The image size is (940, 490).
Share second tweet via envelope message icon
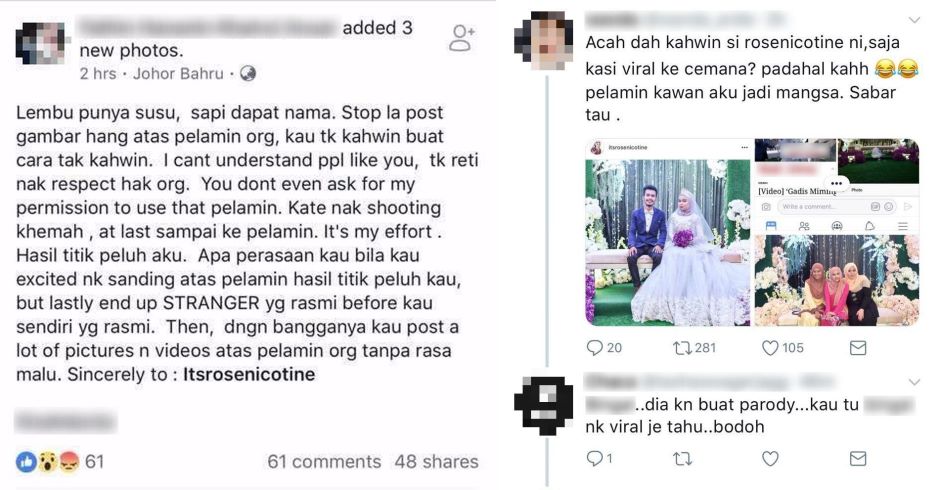point(858,459)
